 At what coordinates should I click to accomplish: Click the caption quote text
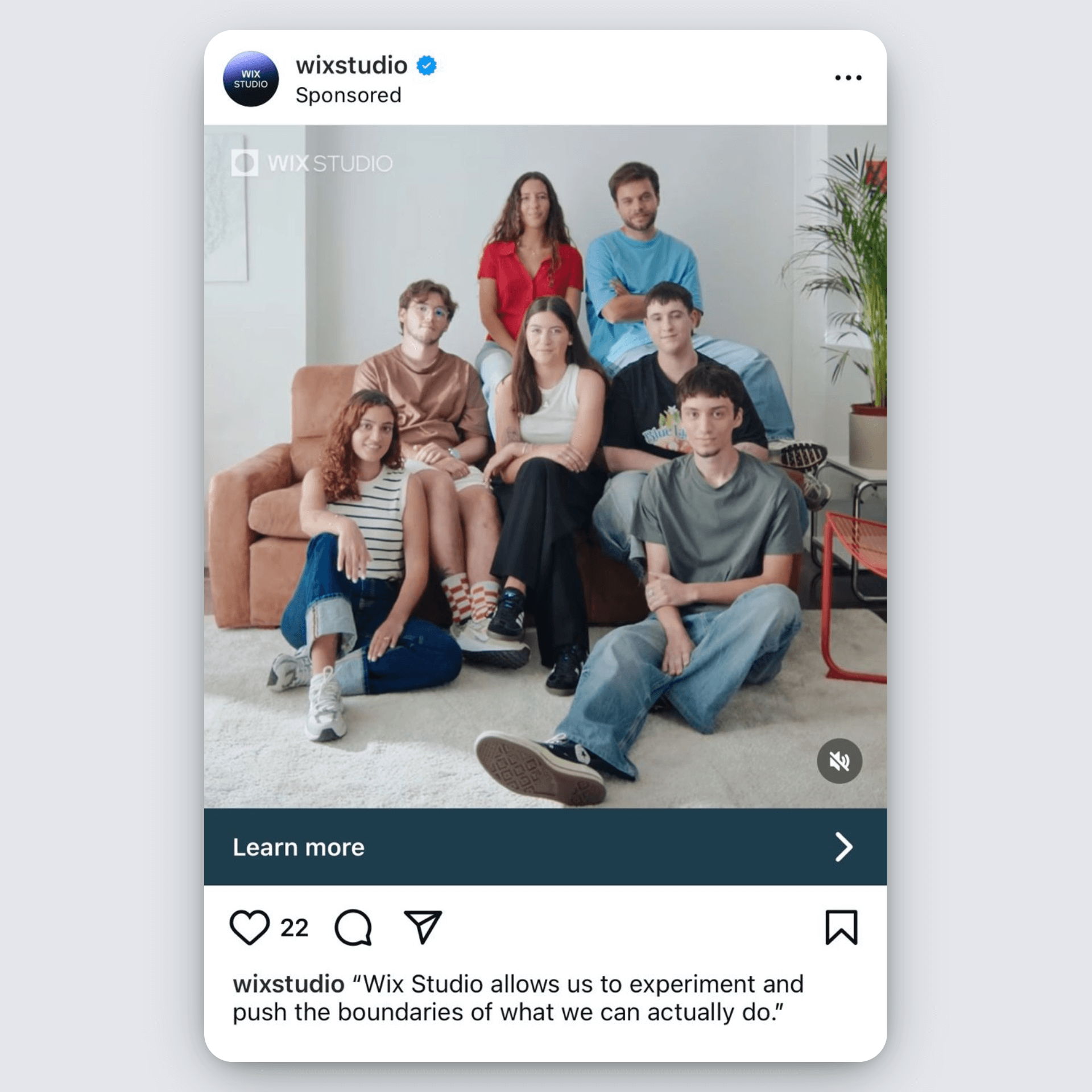click(x=518, y=998)
